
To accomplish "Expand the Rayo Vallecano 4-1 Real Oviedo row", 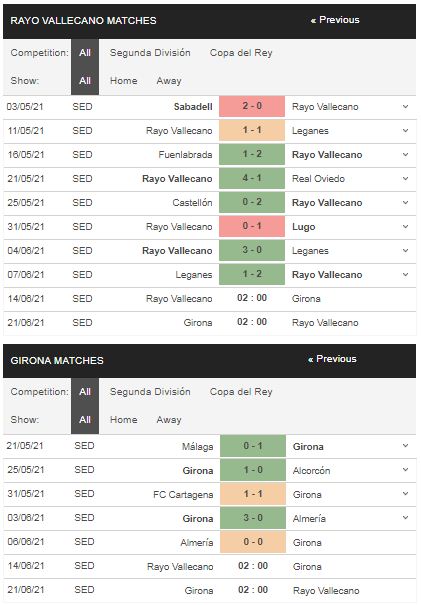I will (x=405, y=178).
